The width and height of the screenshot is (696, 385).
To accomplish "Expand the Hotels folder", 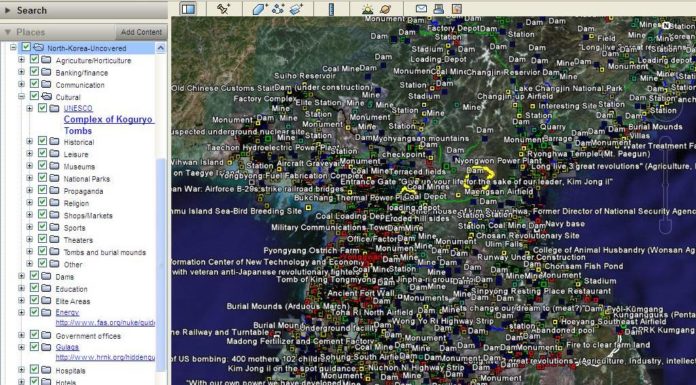I will 21,382.
